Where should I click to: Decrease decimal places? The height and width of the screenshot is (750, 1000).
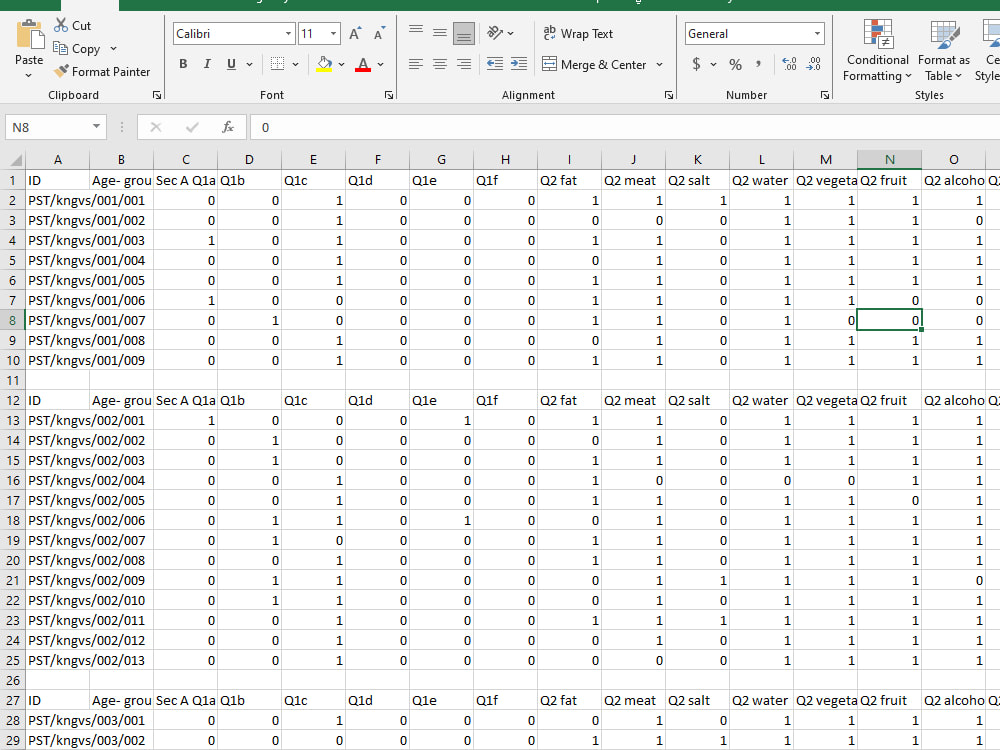click(x=814, y=64)
